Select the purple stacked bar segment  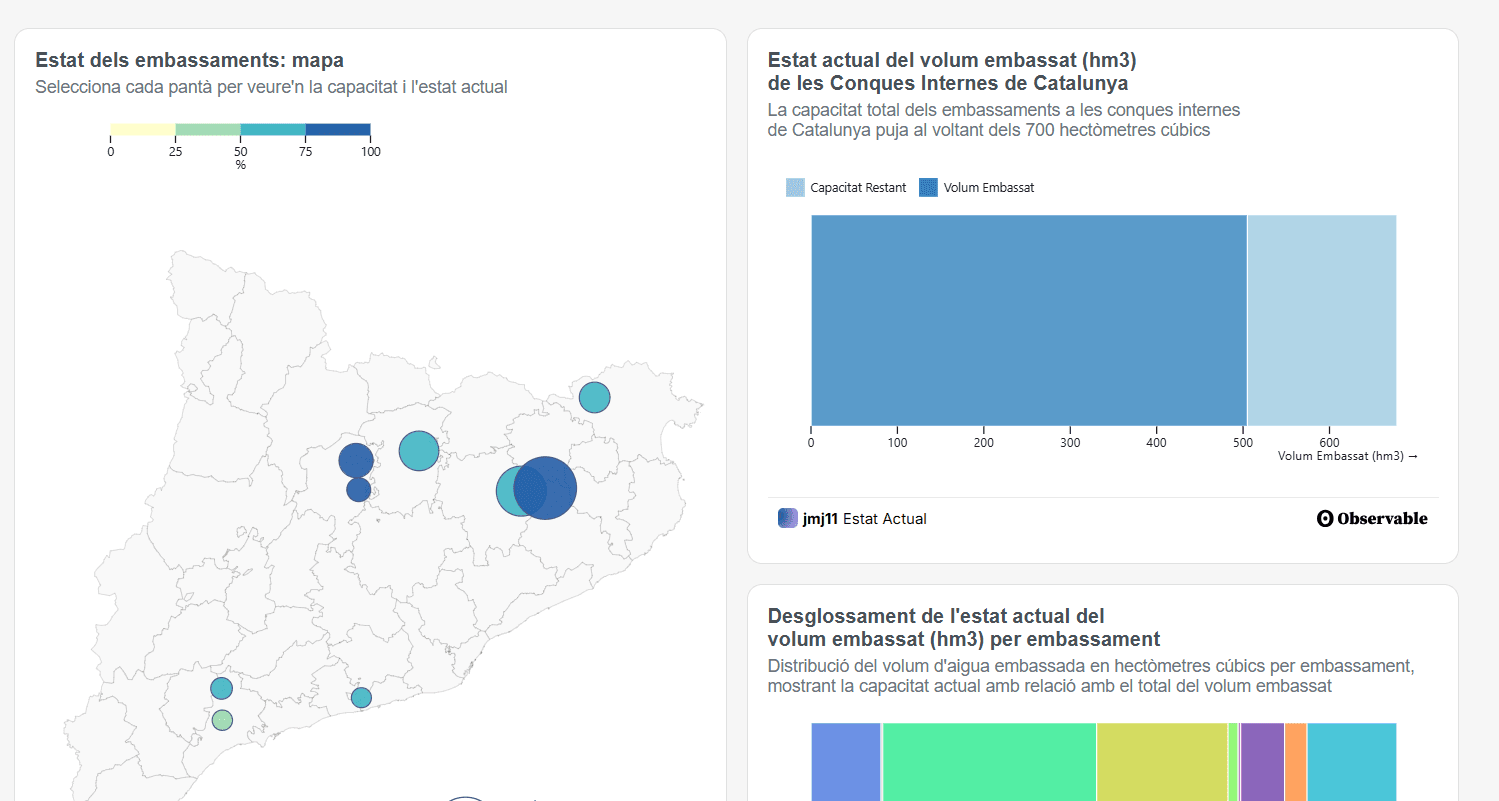[x=1262, y=762]
